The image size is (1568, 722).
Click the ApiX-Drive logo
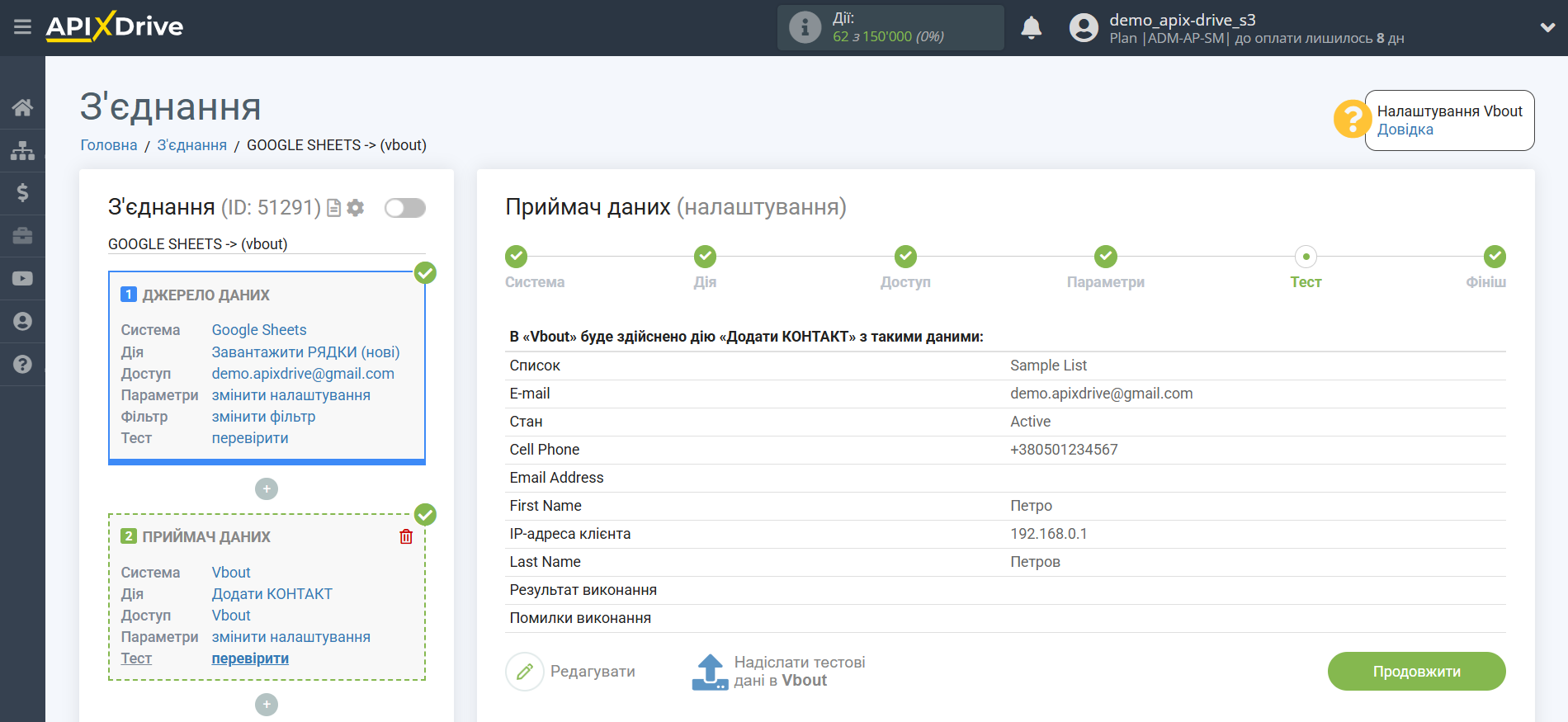(x=115, y=26)
